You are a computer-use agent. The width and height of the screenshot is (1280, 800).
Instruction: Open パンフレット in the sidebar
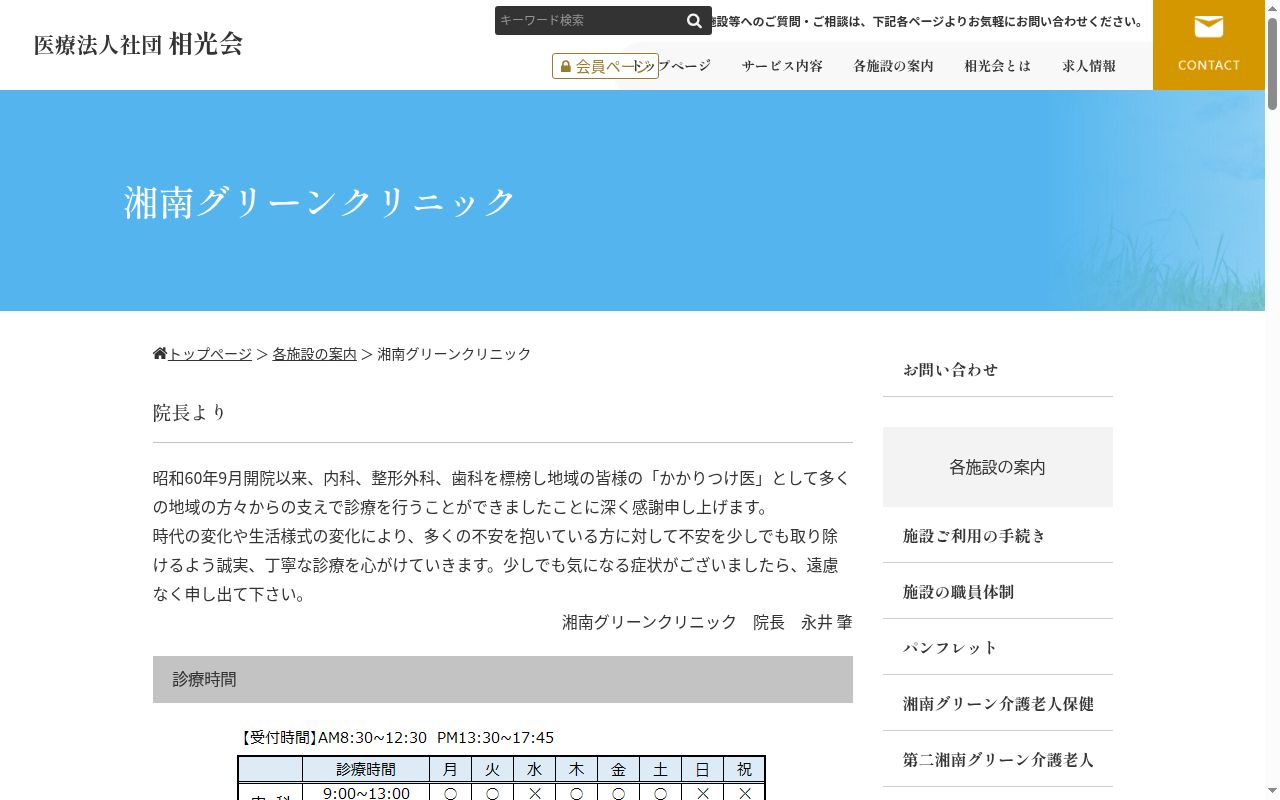tap(998, 648)
